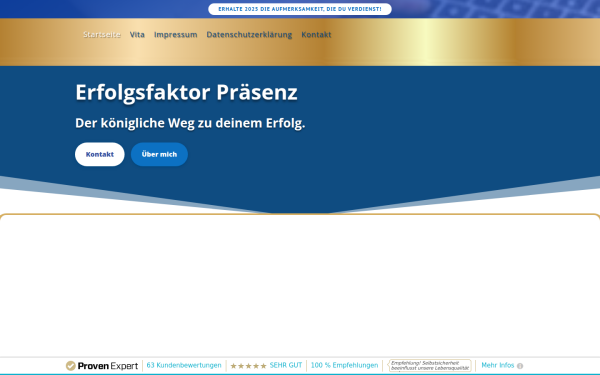
Task: Open the Startseite navigation item
Action: click(x=102, y=34)
